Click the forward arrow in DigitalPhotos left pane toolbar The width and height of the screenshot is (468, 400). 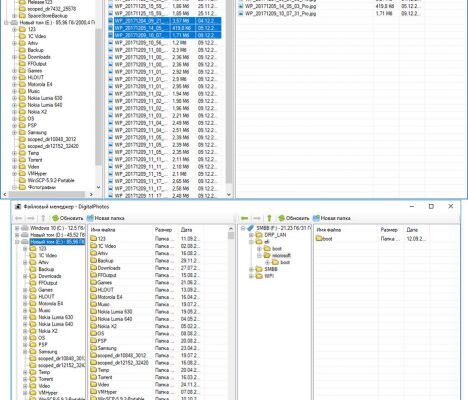click(31, 218)
